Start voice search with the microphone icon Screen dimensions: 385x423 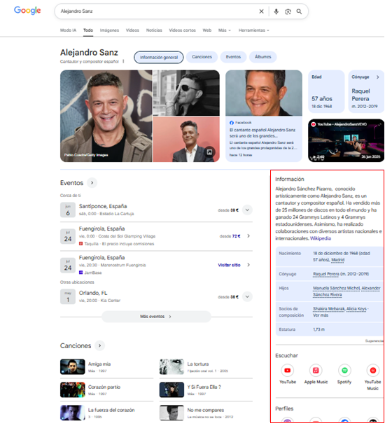(276, 11)
